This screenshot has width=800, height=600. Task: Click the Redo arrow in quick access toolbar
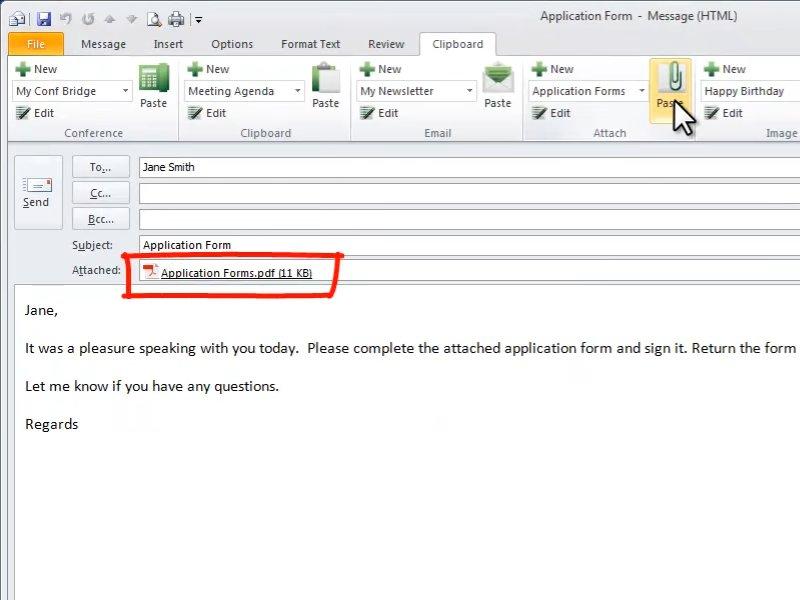(88, 19)
